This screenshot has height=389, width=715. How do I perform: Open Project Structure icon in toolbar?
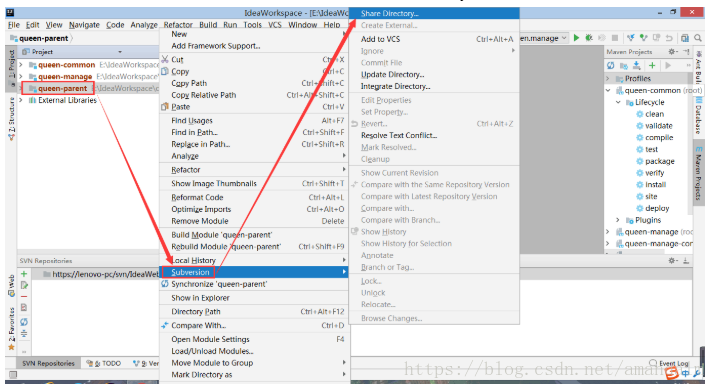pyautogui.click(x=684, y=38)
